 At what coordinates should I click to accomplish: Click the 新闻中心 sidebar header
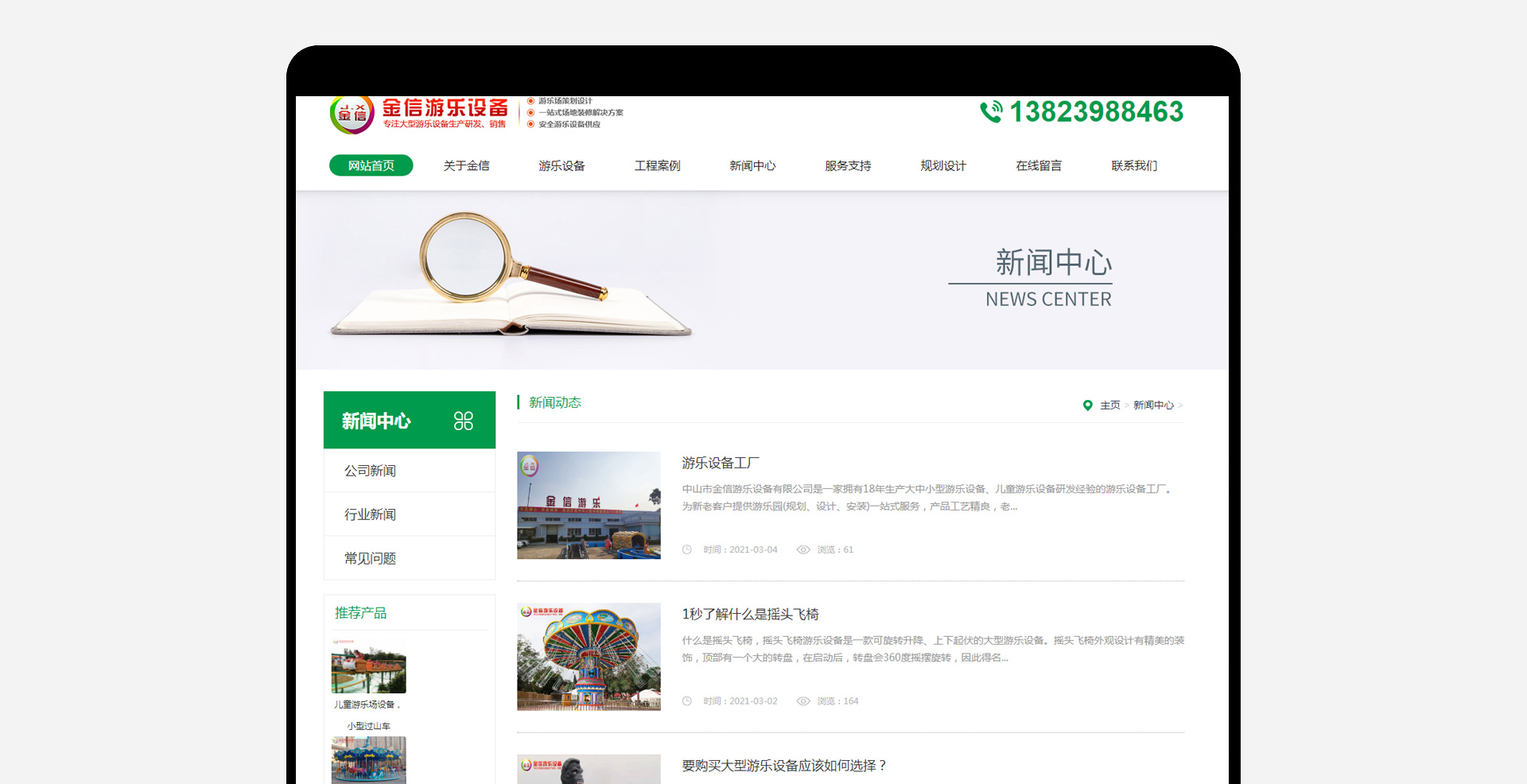pyautogui.click(x=410, y=420)
